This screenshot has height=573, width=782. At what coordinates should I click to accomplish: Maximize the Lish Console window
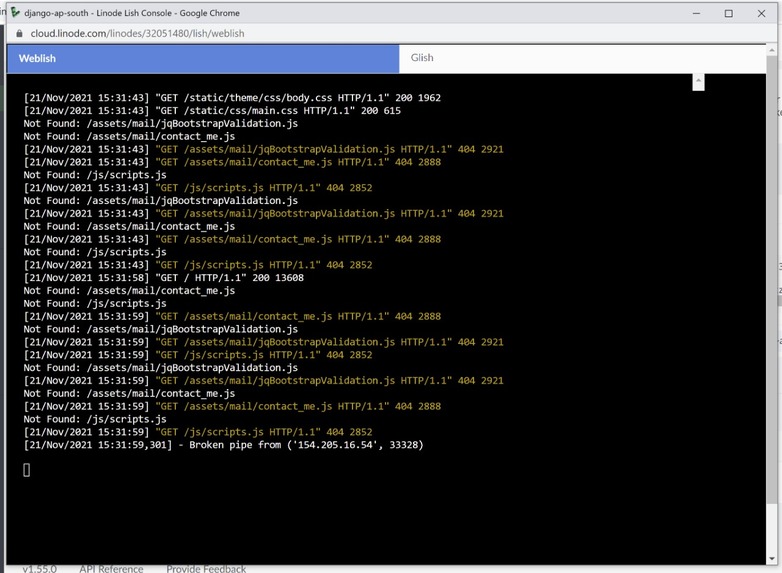729,13
